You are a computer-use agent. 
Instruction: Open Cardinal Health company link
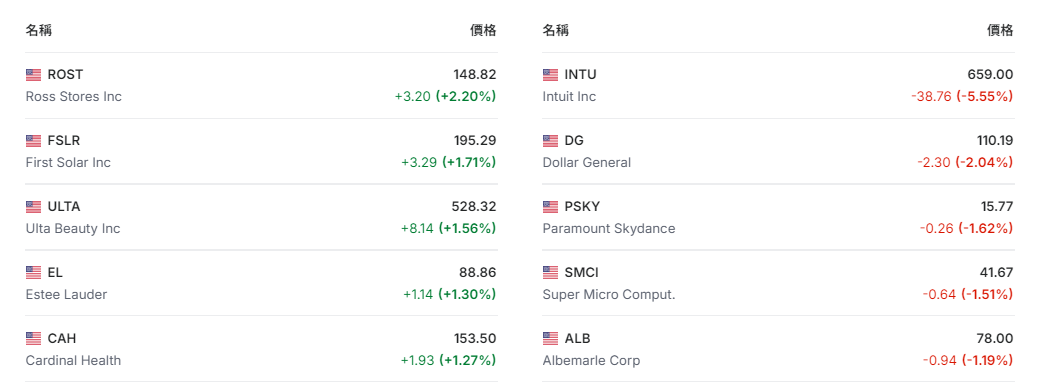click(74, 360)
